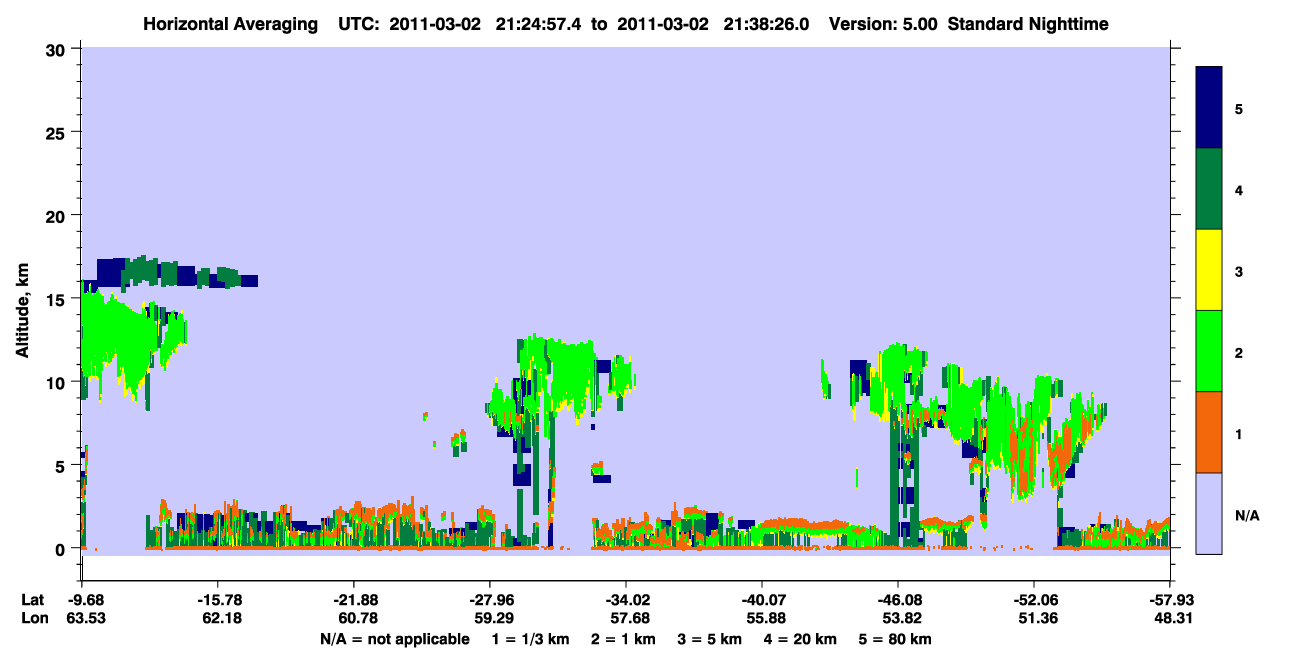Click the orange colorbar segment labeled 1
This screenshot has height=667, width=1300.
[x=1209, y=432]
